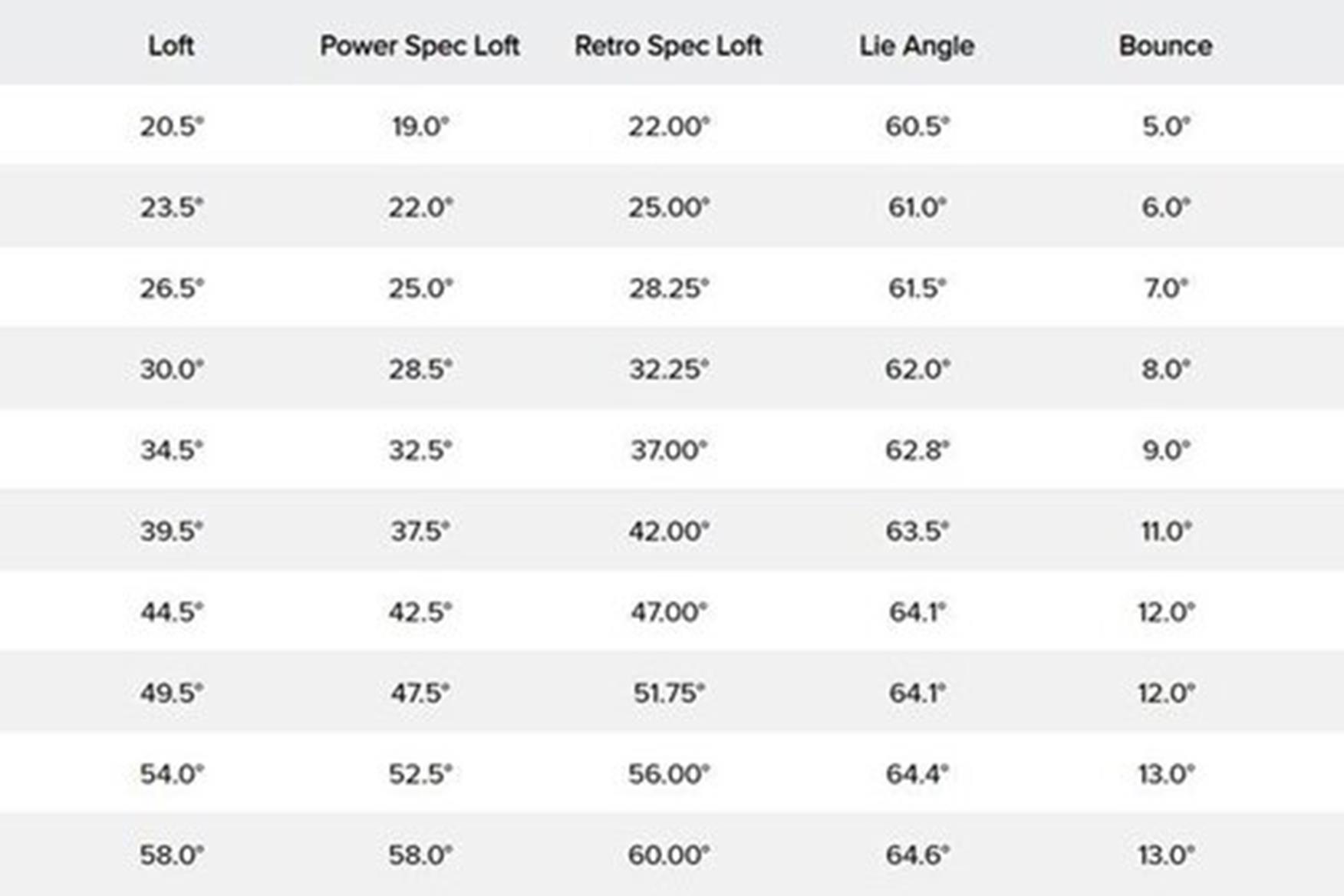Select the 19.0° Power Spec Loft value
This screenshot has width=1344, height=896.
click(x=420, y=126)
